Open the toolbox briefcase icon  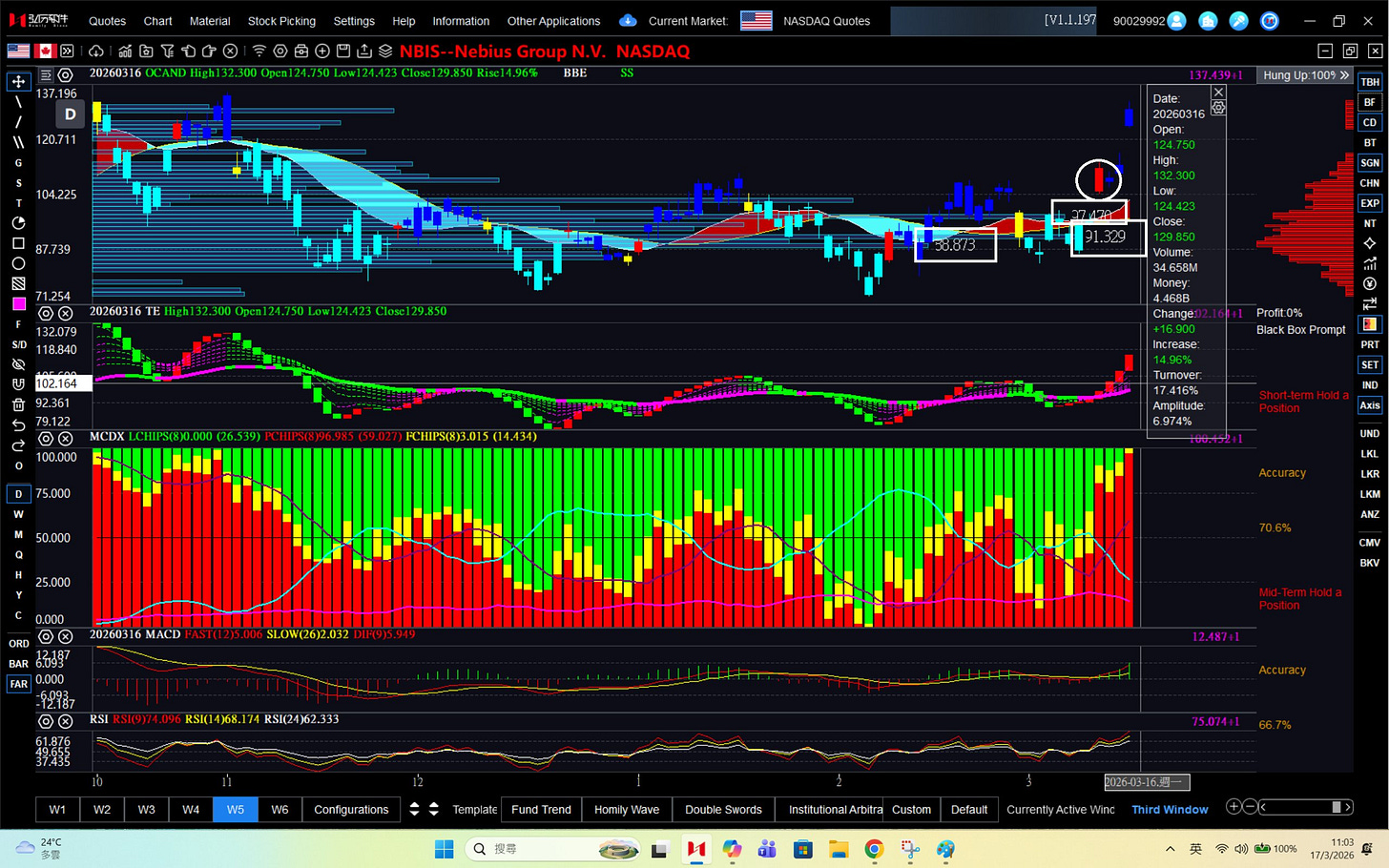coord(301,51)
